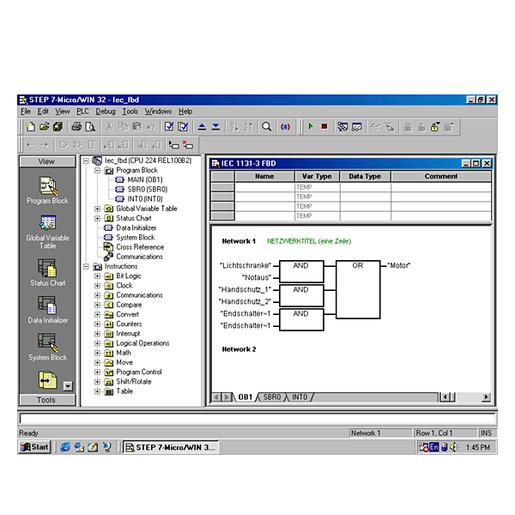The width and height of the screenshot is (515, 515).
Task: Select INT0 (INT0) in project tree
Action: tap(145, 199)
